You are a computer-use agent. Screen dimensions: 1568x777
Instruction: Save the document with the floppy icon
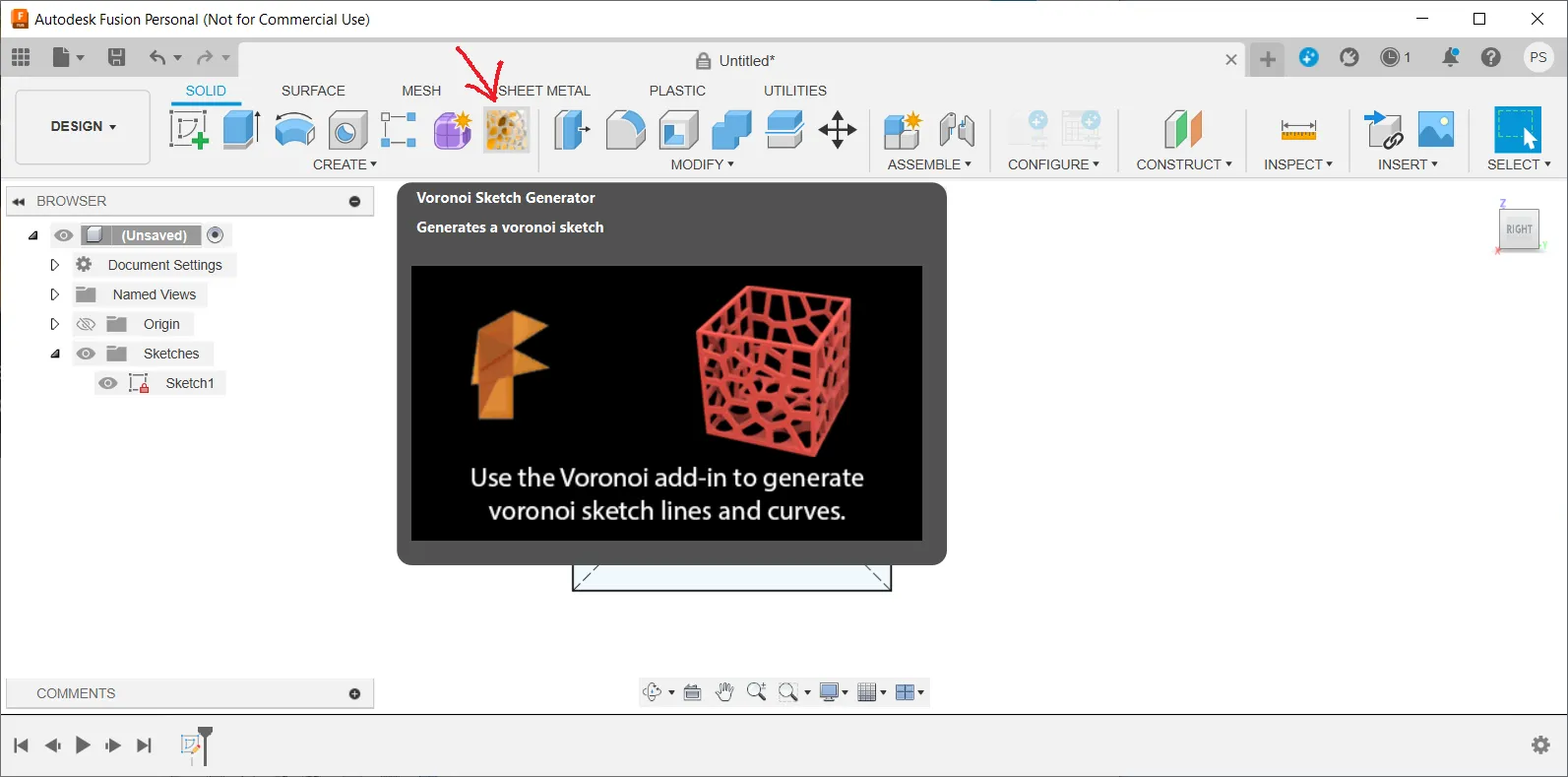pos(116,57)
